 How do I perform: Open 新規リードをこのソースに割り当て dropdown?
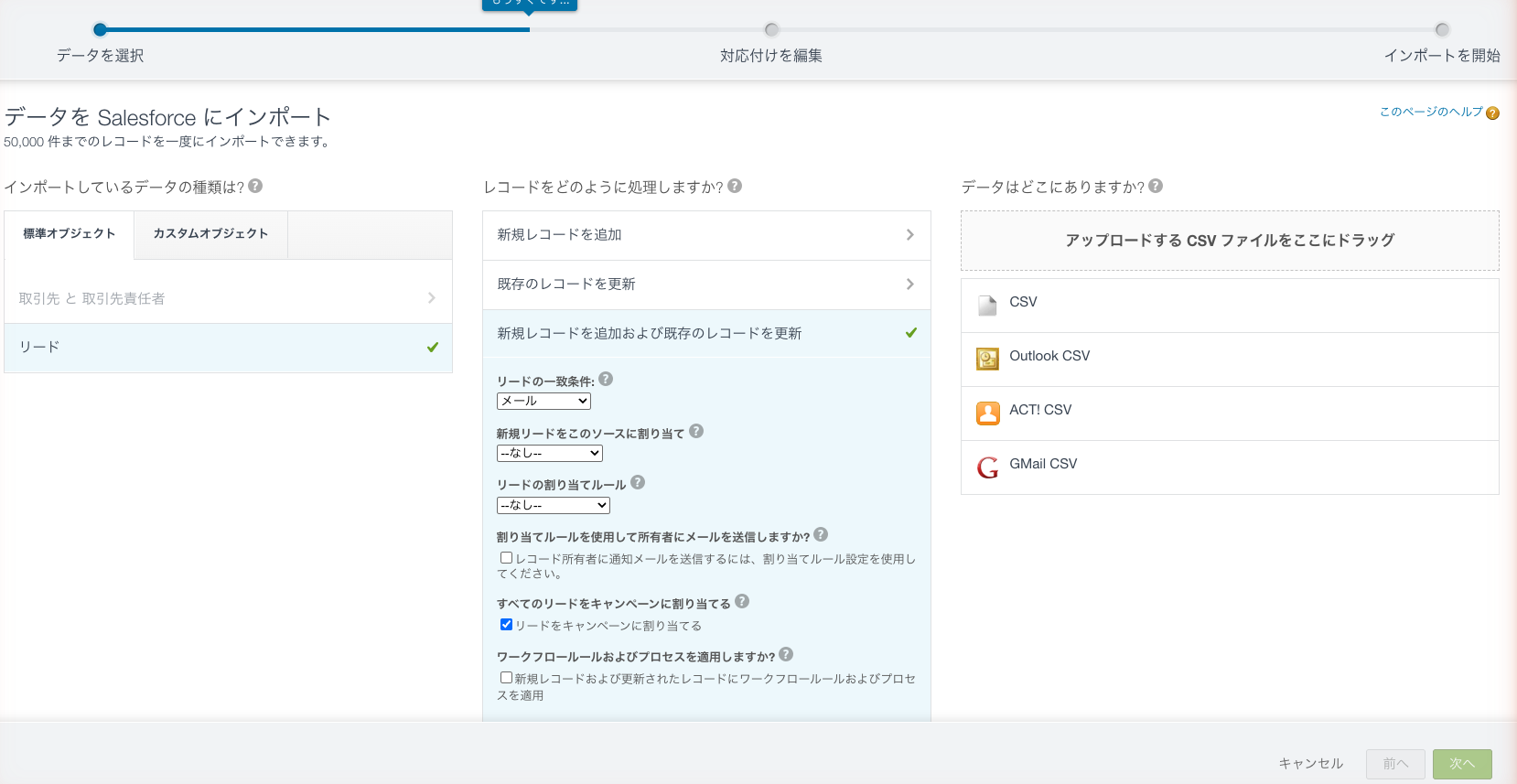549,453
